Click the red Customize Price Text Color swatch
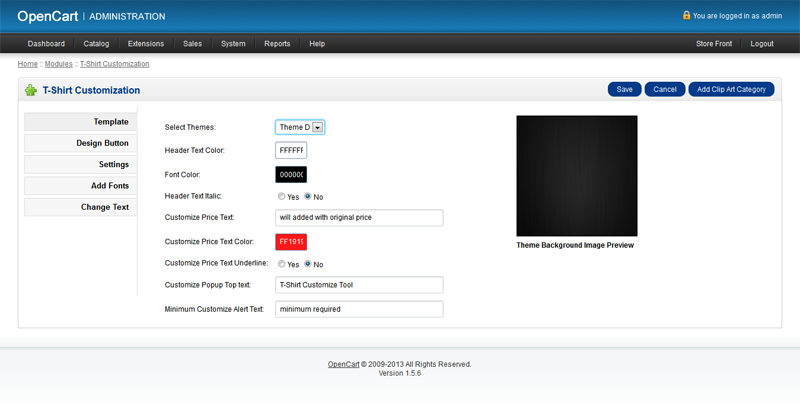The image size is (800, 413). 291,242
